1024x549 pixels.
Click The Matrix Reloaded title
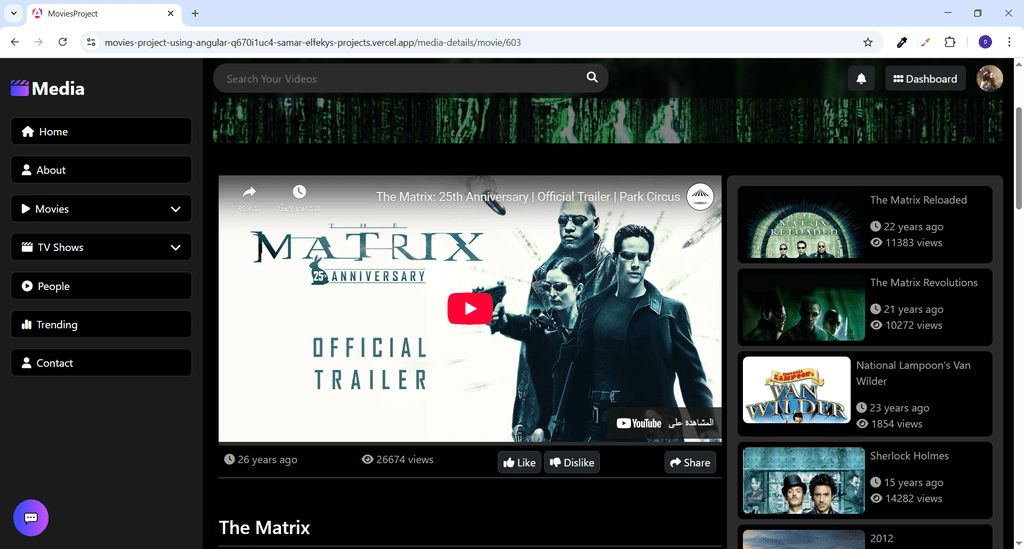coord(918,200)
